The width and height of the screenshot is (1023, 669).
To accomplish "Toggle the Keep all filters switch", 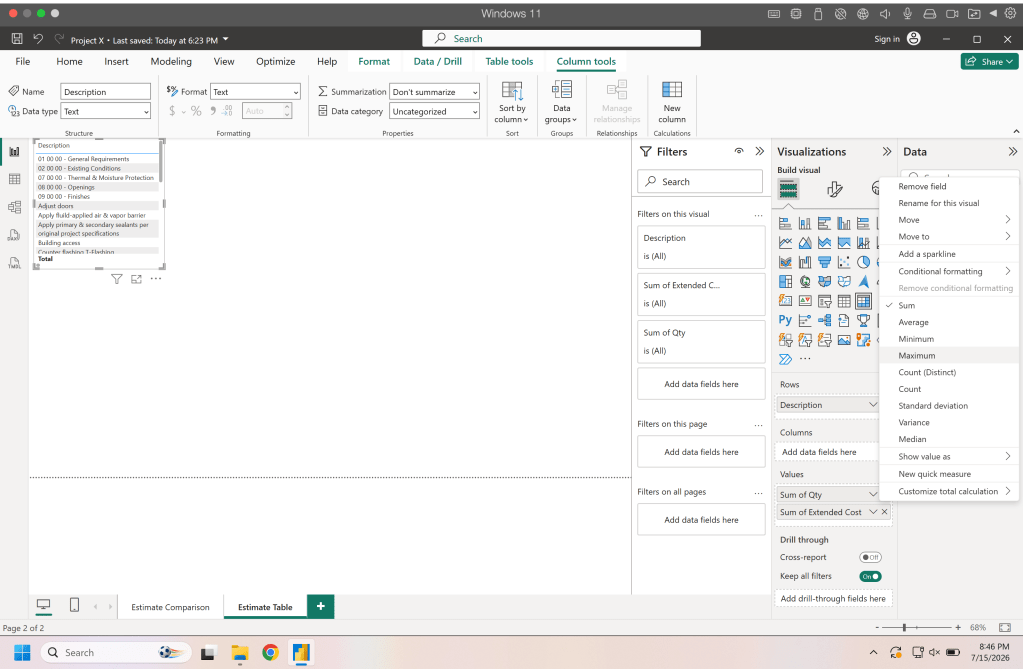I will [870, 576].
